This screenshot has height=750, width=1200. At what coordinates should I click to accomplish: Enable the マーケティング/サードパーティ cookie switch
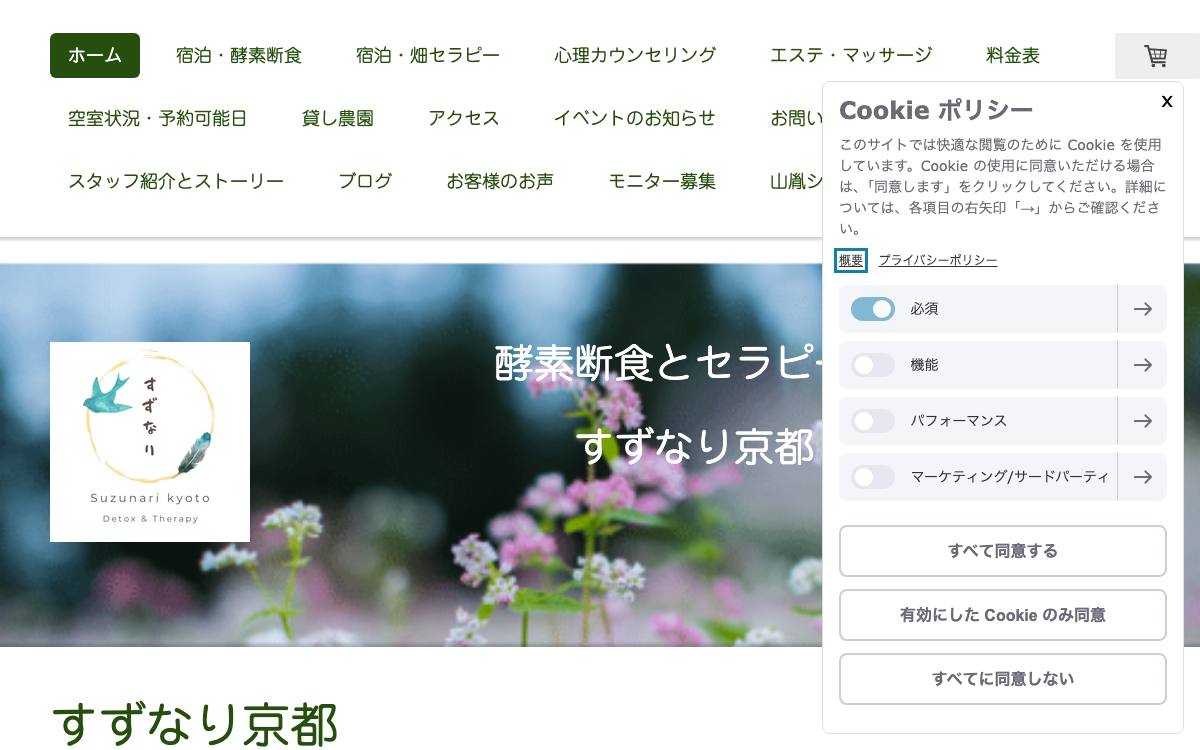click(x=873, y=477)
